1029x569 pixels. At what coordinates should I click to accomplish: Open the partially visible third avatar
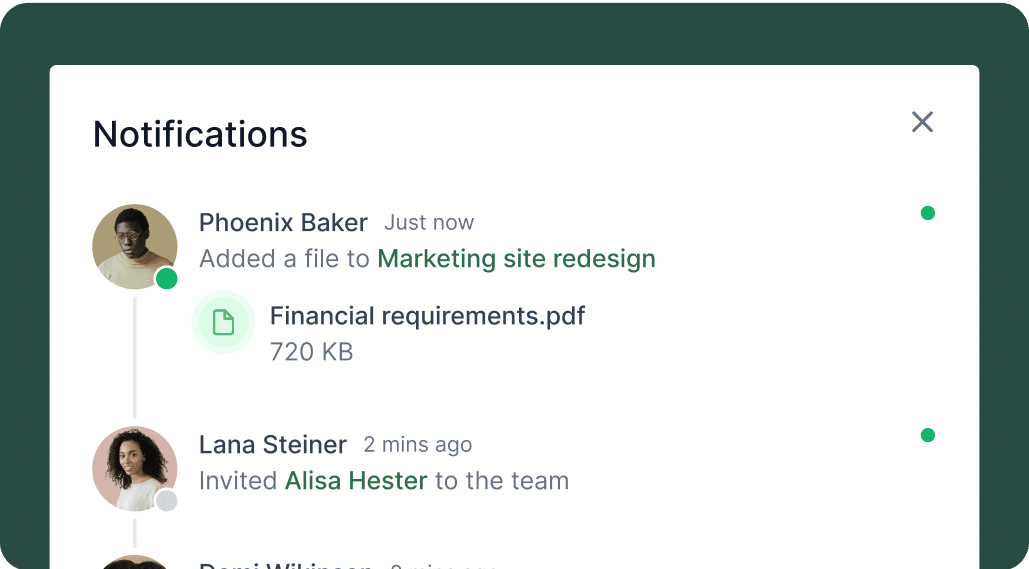(x=135, y=562)
